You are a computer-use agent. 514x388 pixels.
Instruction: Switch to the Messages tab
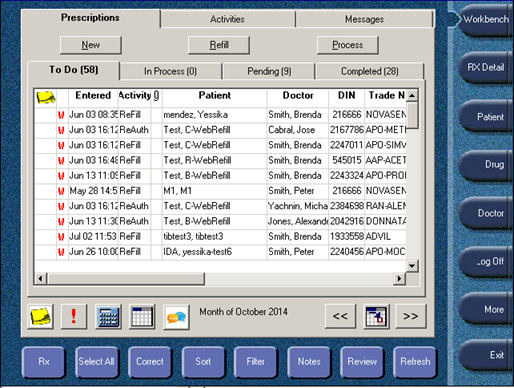pos(364,19)
